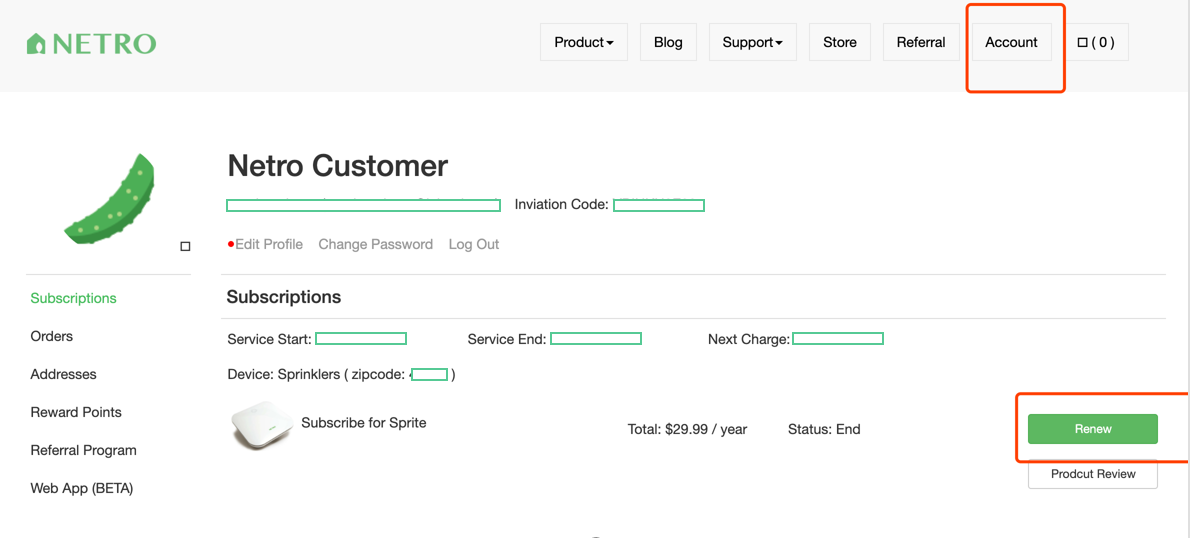Click the Status: End text
Screen dimensions: 1190x538
[824, 429]
